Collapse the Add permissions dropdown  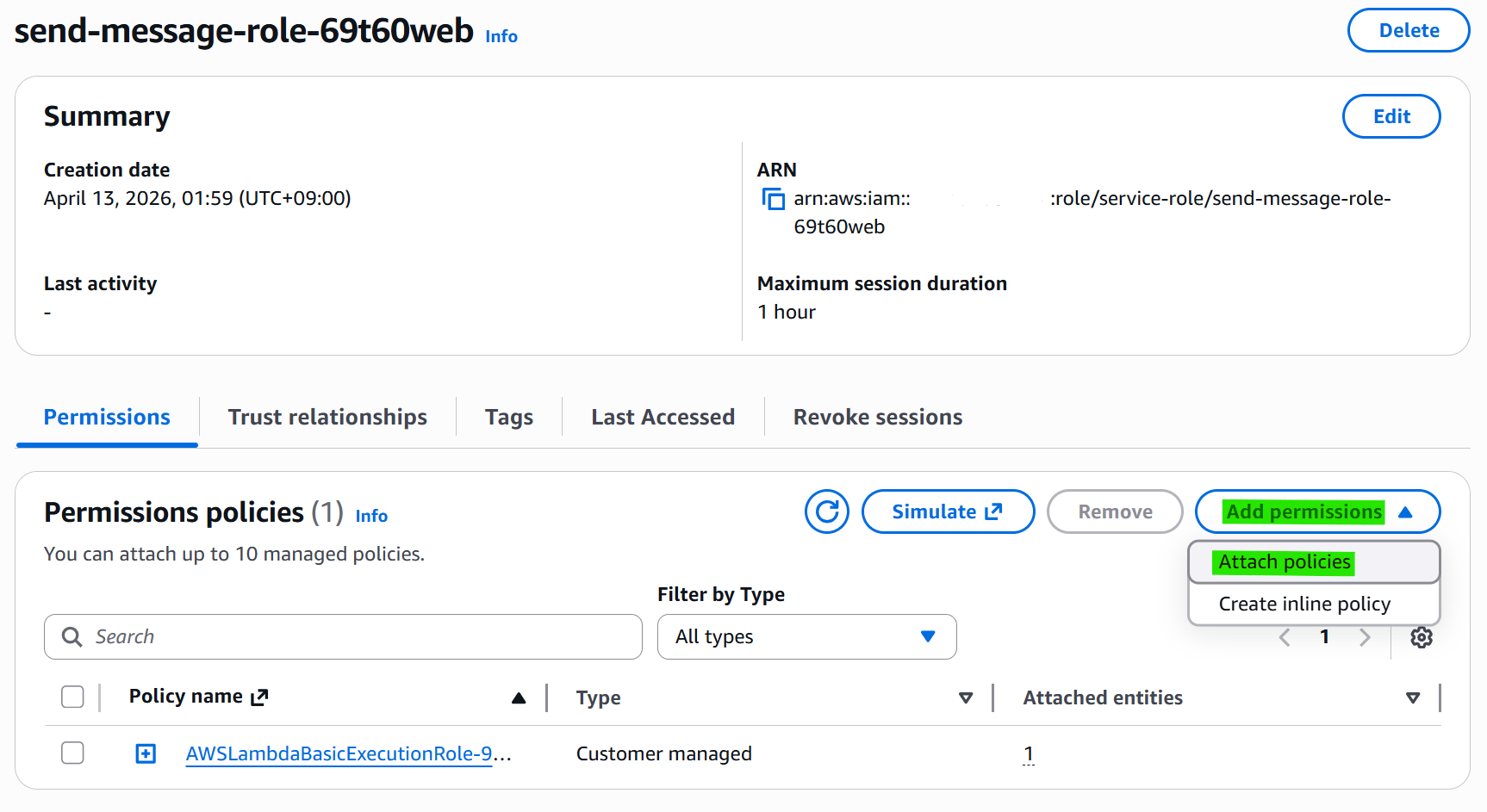1317,511
